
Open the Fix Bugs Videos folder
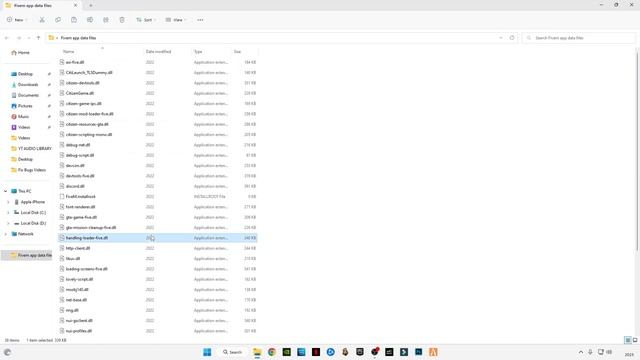[x=29, y=170]
